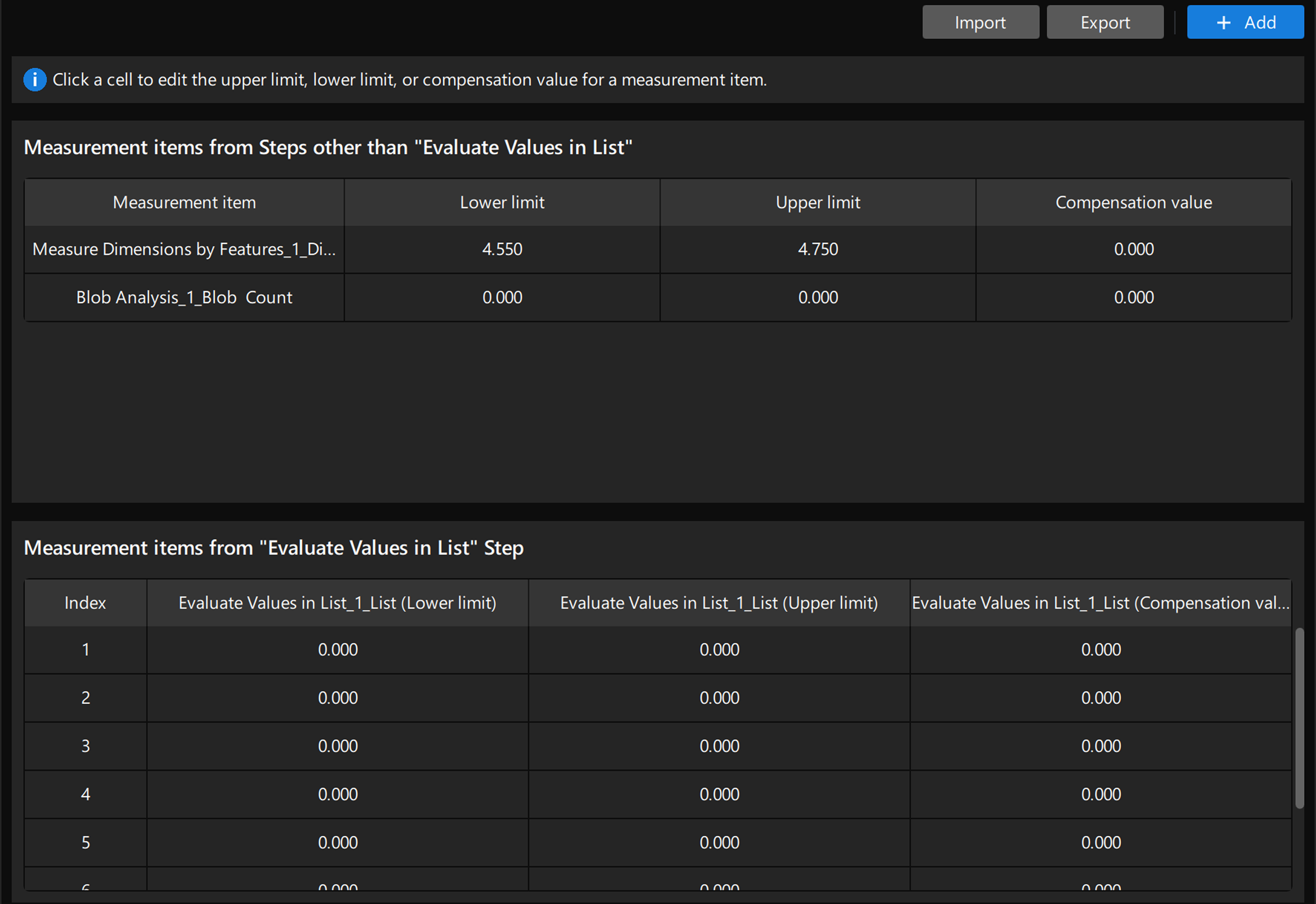Edit the upper limit value 4.750

[x=817, y=249]
